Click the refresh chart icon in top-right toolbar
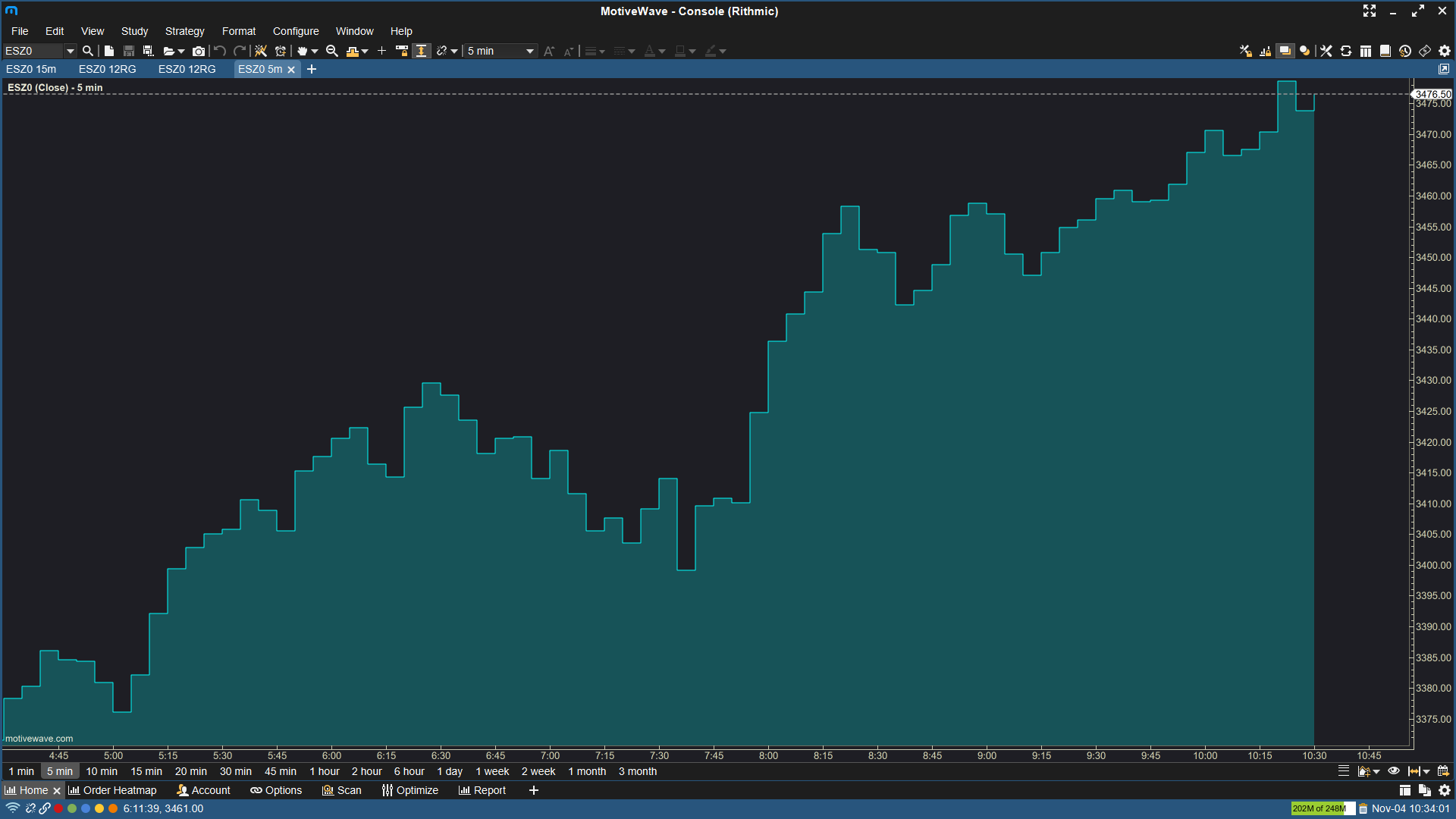The height and width of the screenshot is (819, 1456). click(x=1346, y=51)
